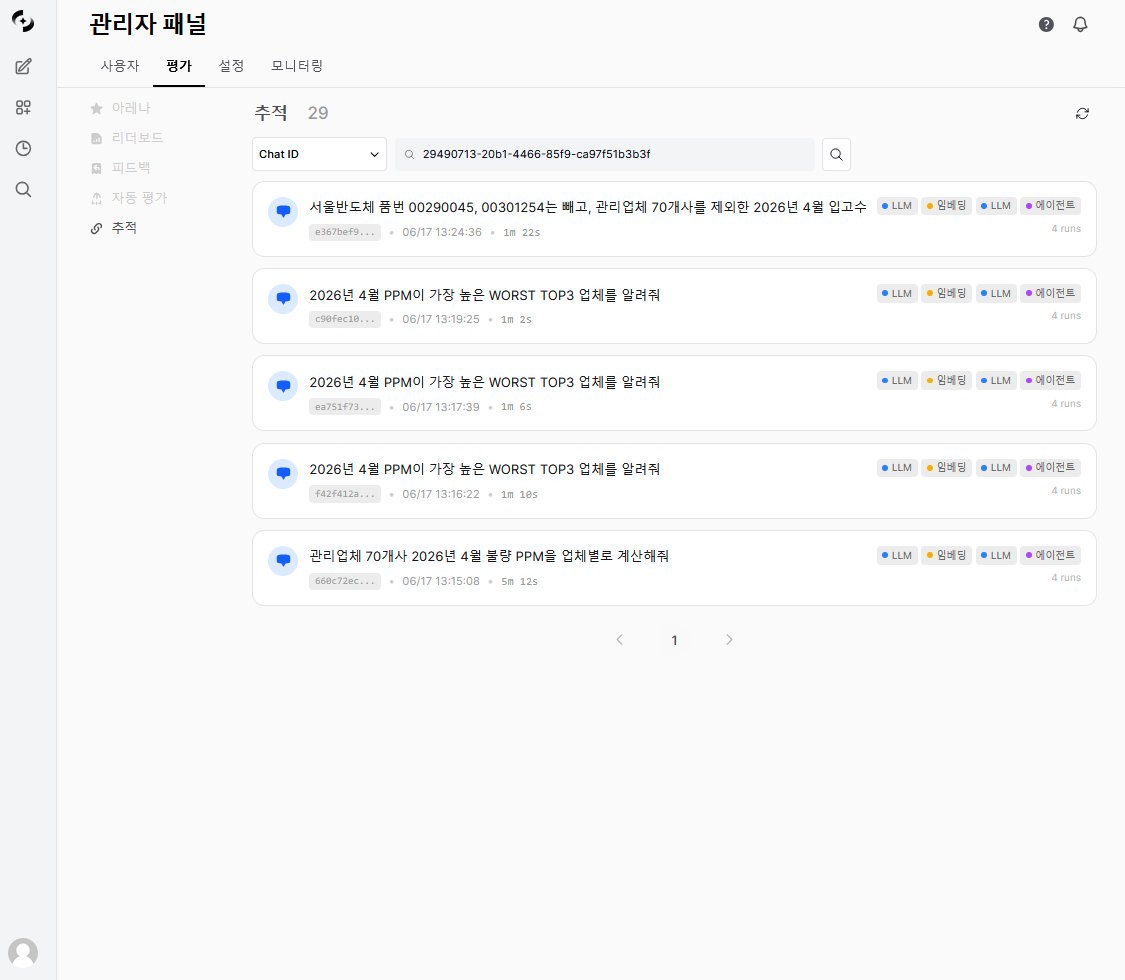
Task: Open new chat via pencil edit icon
Action: (x=23, y=67)
